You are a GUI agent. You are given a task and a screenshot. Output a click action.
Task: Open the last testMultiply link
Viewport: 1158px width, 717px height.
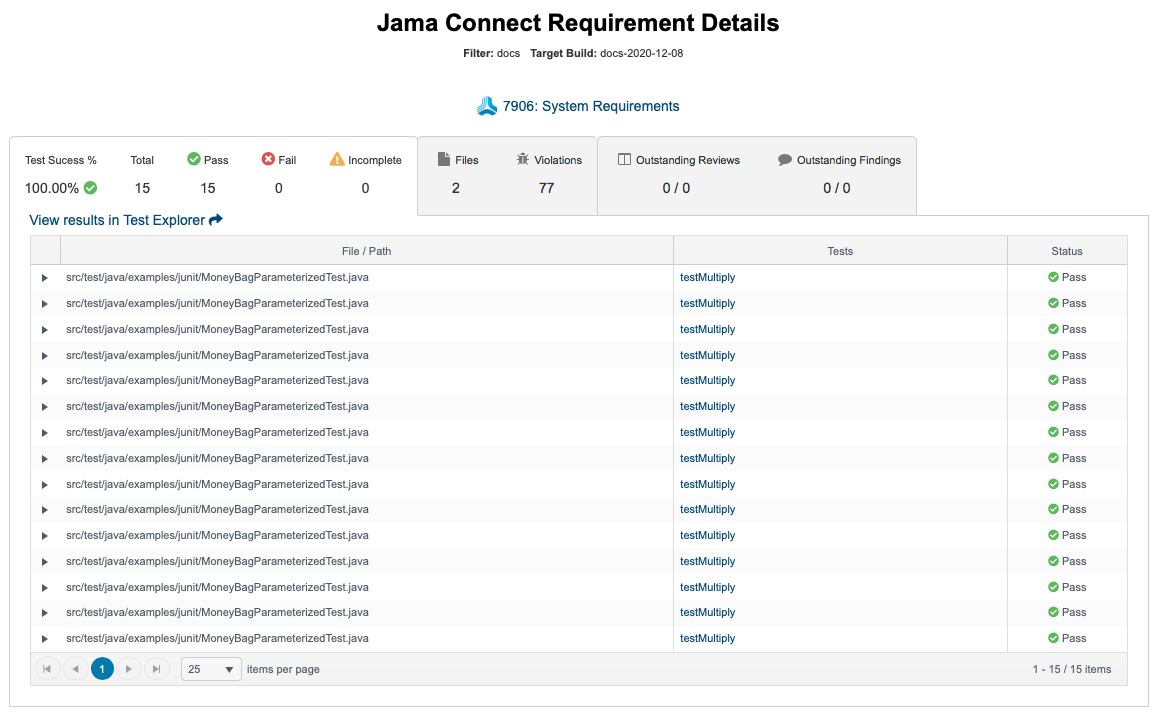pyautogui.click(x=708, y=639)
